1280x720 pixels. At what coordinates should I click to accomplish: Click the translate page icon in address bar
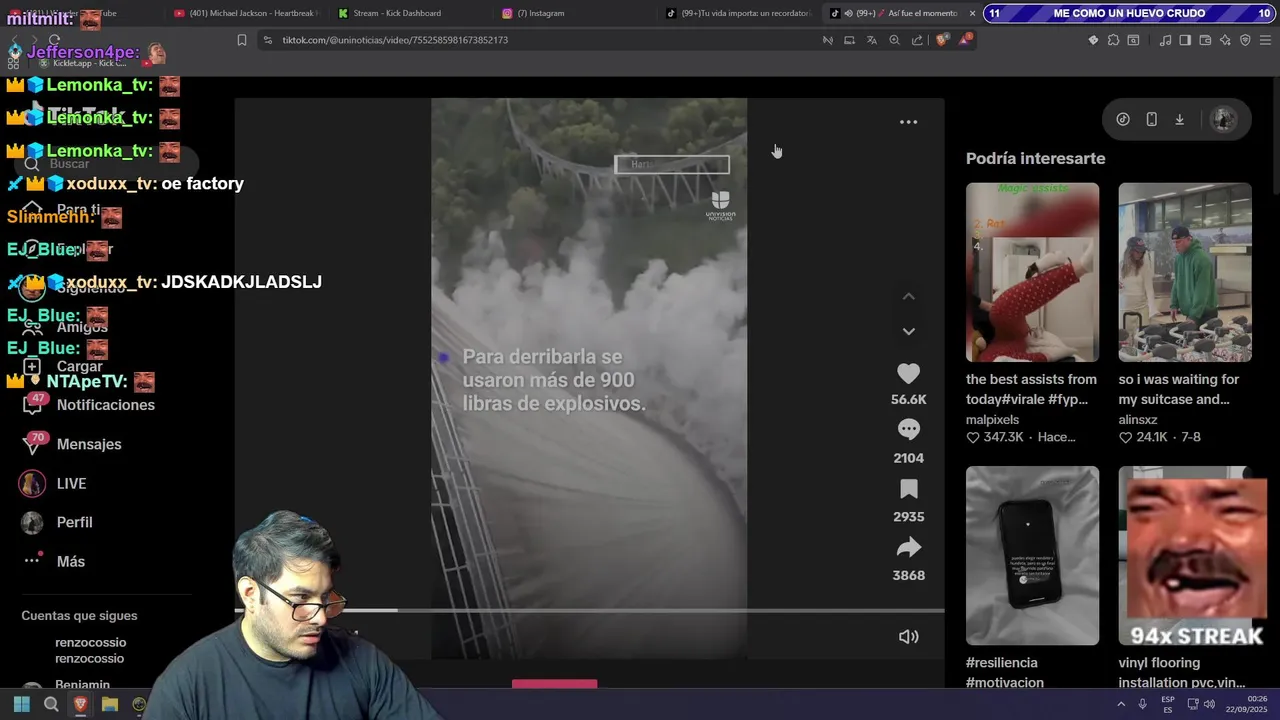tap(871, 40)
